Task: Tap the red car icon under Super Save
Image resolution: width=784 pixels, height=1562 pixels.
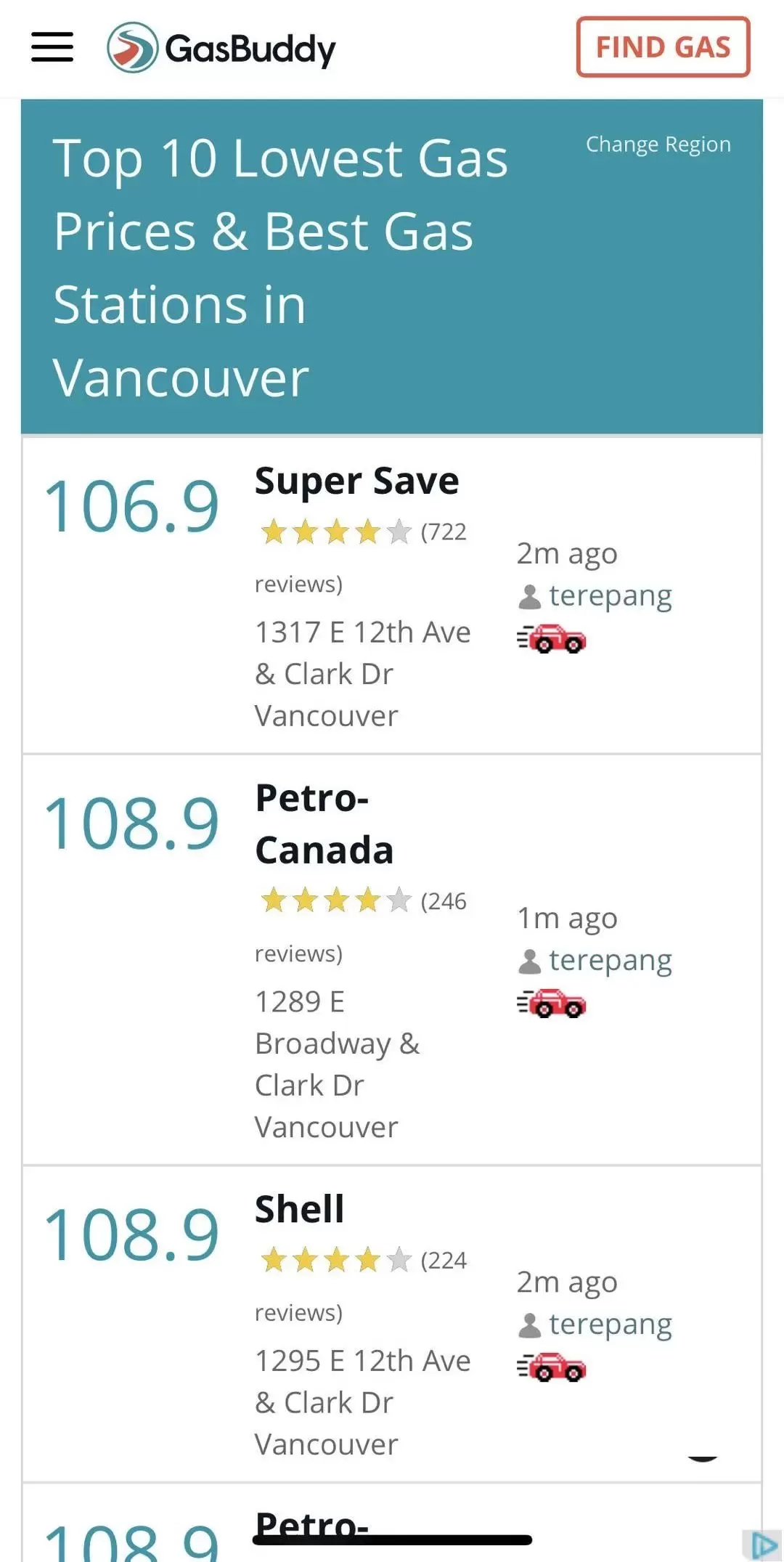Action: tap(552, 638)
